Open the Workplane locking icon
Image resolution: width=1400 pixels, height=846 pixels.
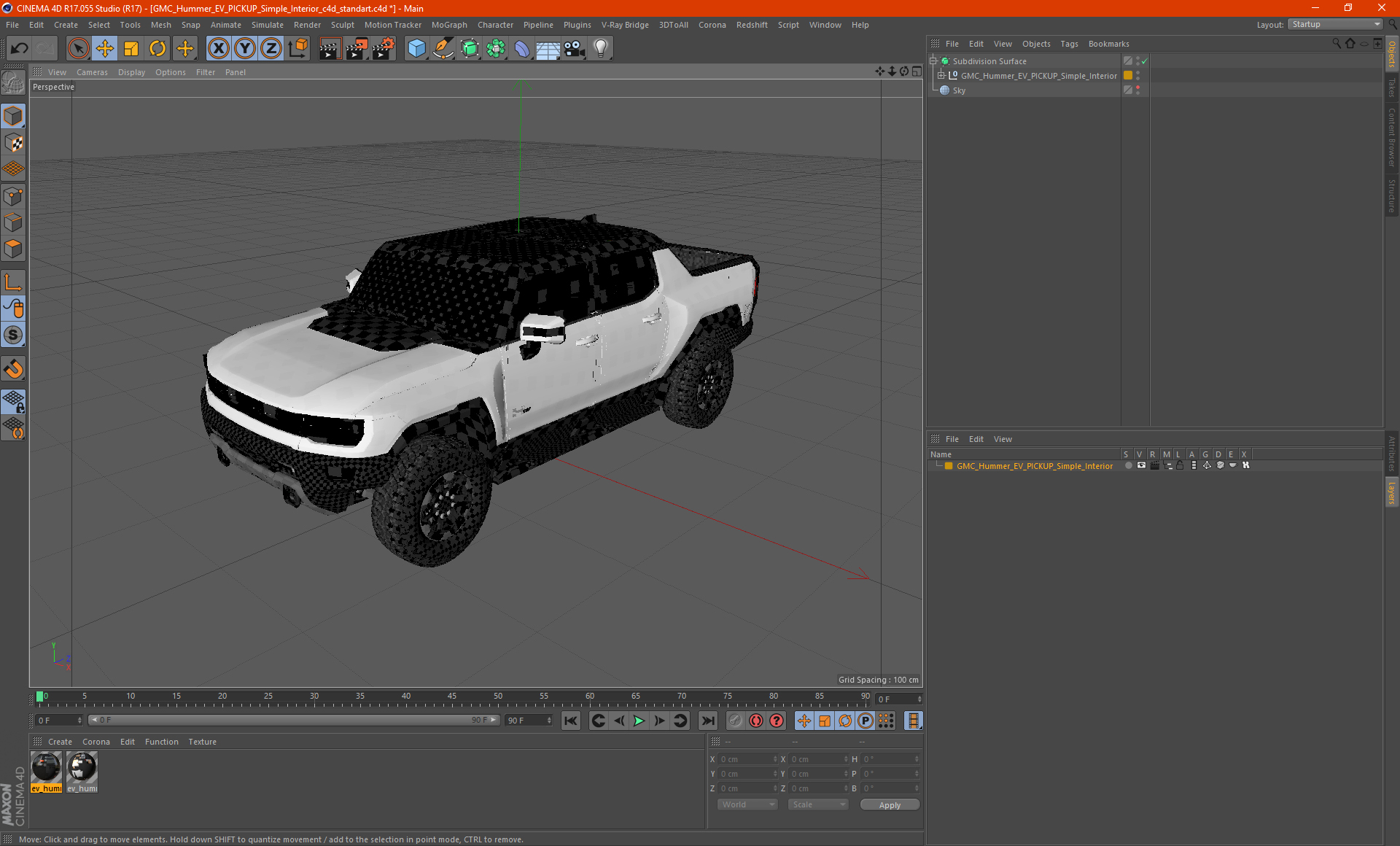click(x=13, y=401)
